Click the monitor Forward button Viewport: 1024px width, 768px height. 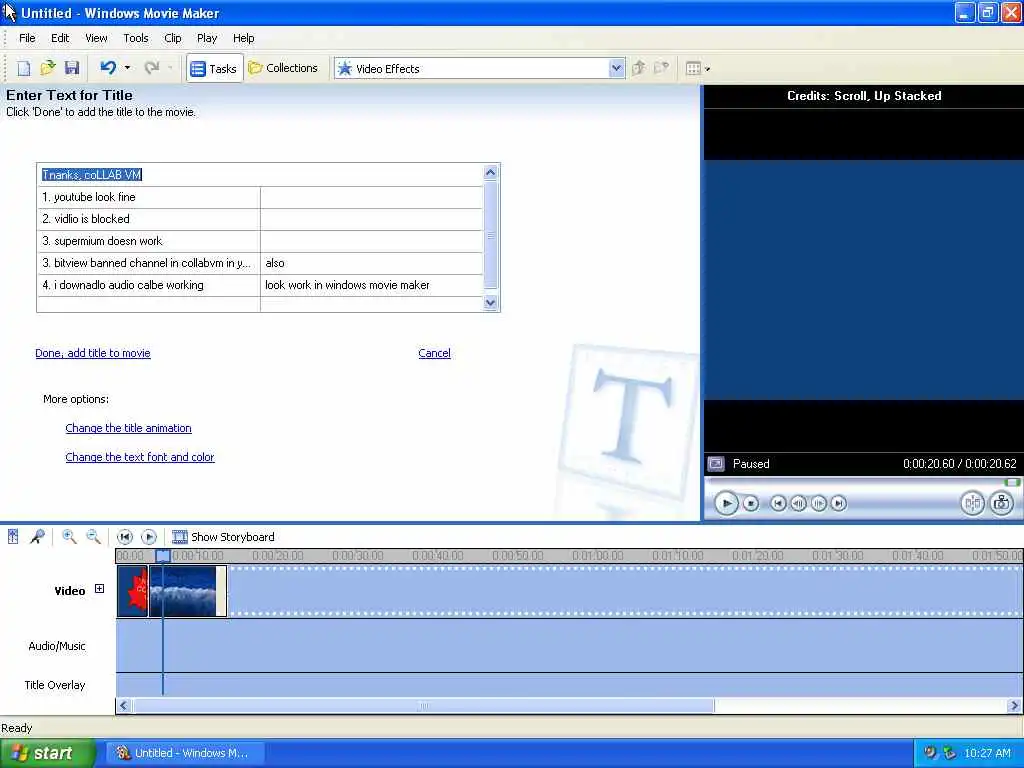(x=839, y=504)
